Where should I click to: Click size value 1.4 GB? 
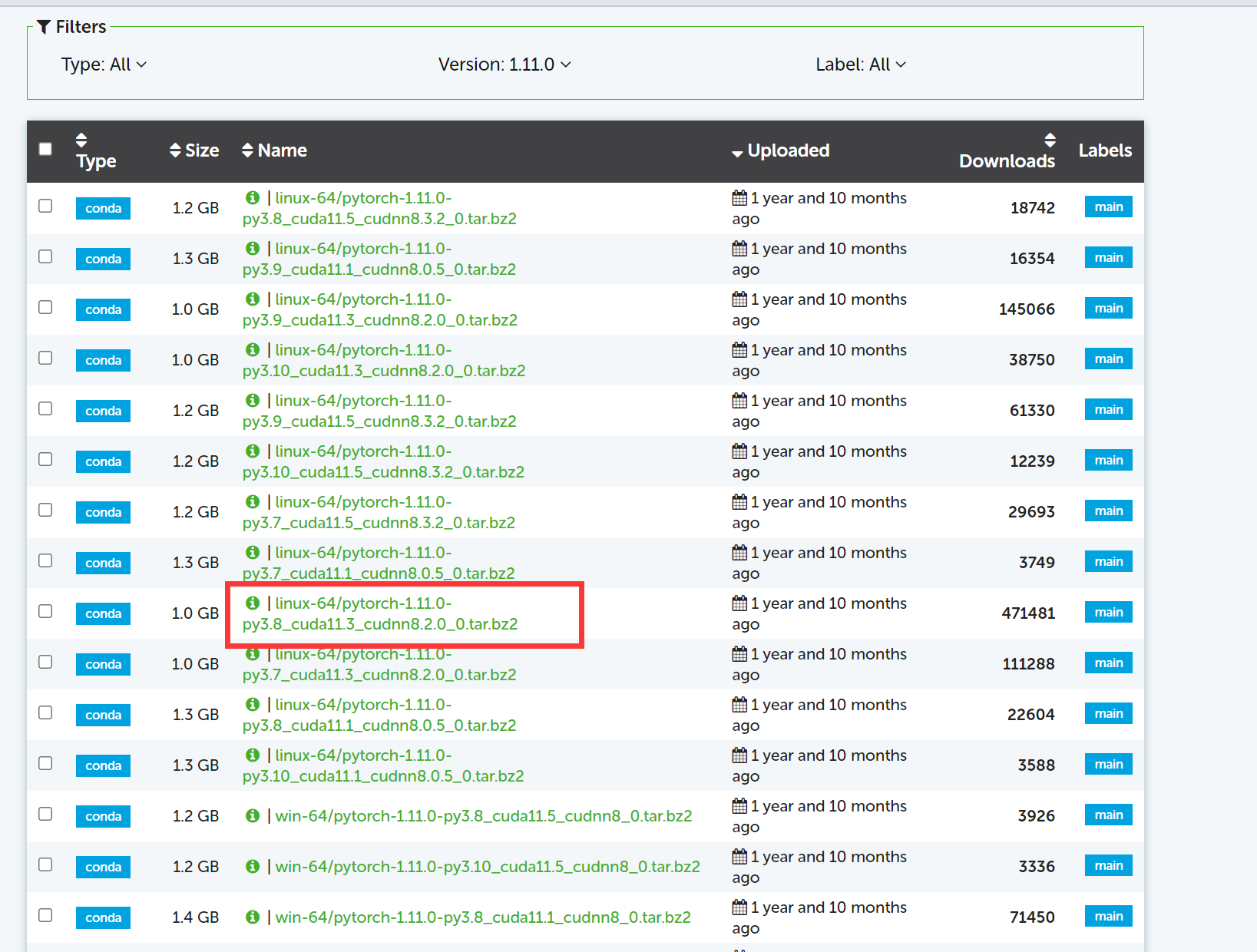pyautogui.click(x=195, y=917)
